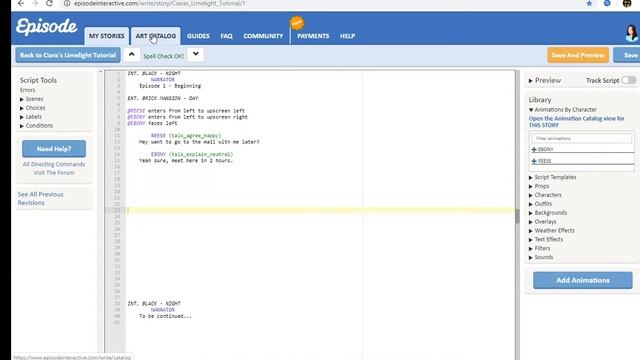Screen dimensions: 640x360
Task: Click the highlighted empty script line
Action: point(320,210)
